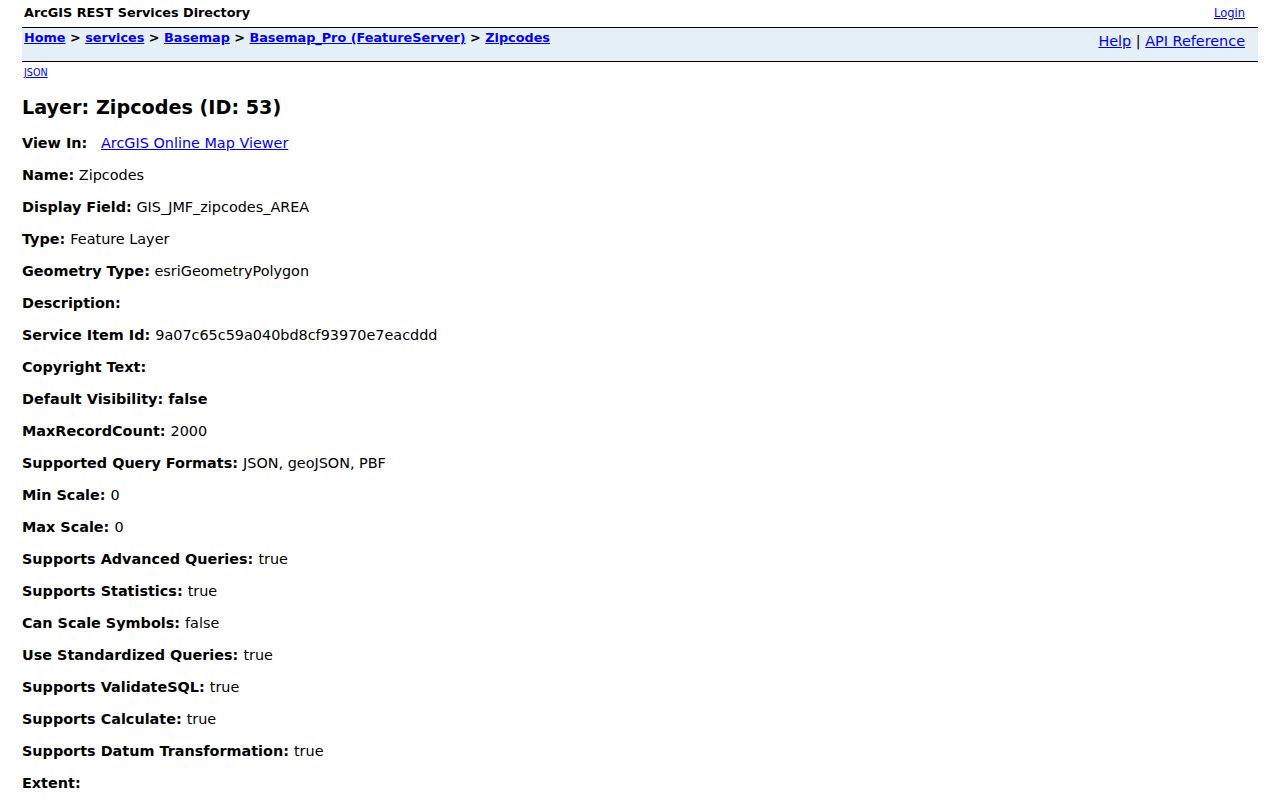
Task: Click the Type value Feature Layer
Action: [x=120, y=239]
